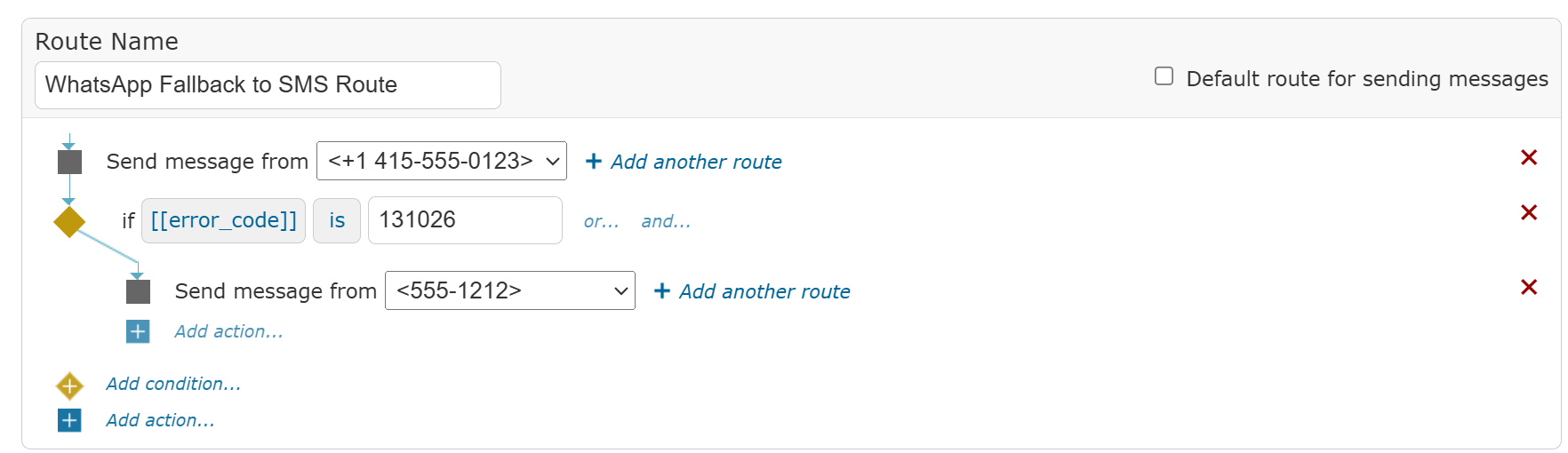1568x453 pixels.
Task: Click the light-blue plus icon under nested action
Action: click(x=138, y=331)
